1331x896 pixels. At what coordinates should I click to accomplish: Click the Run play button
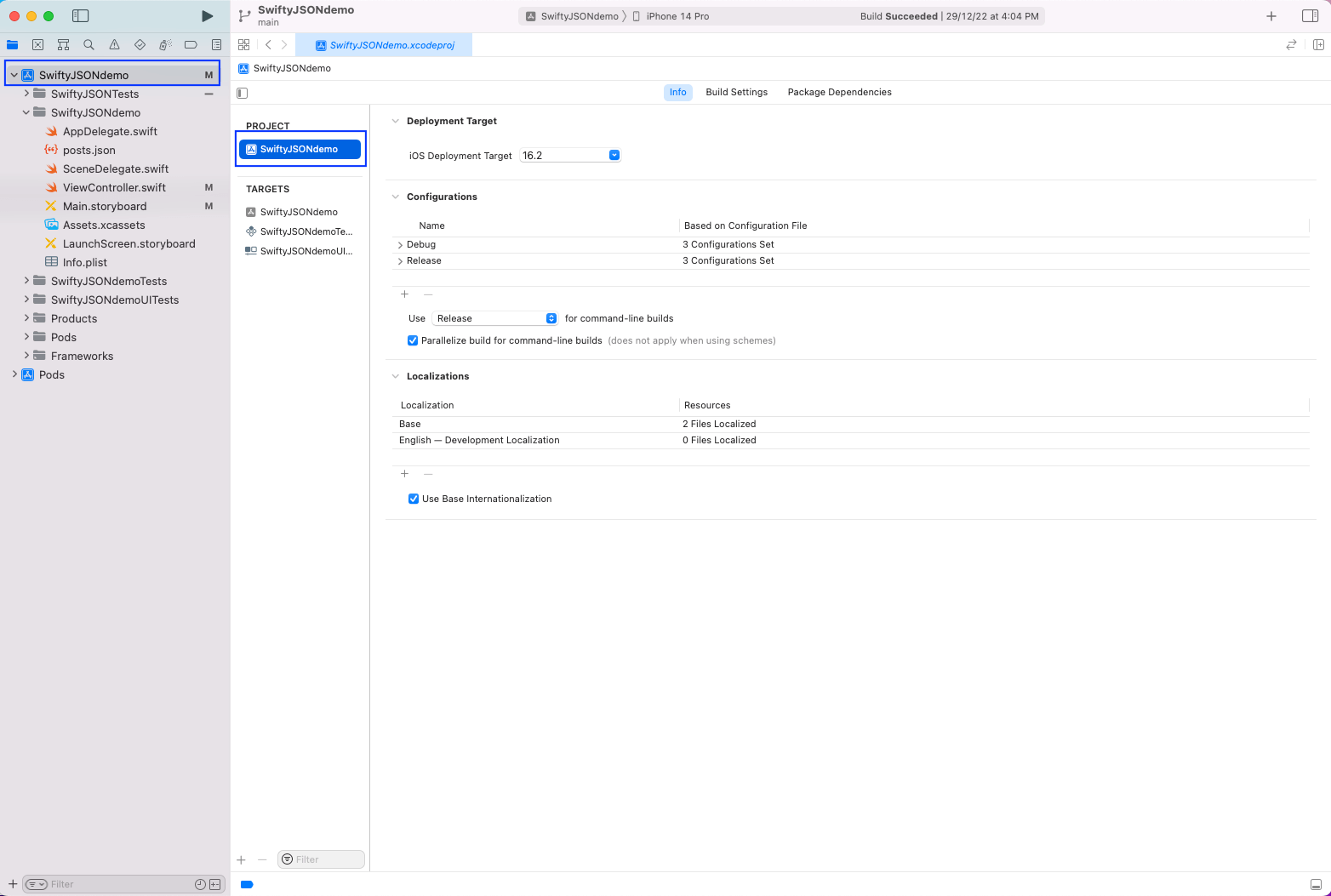(x=207, y=16)
